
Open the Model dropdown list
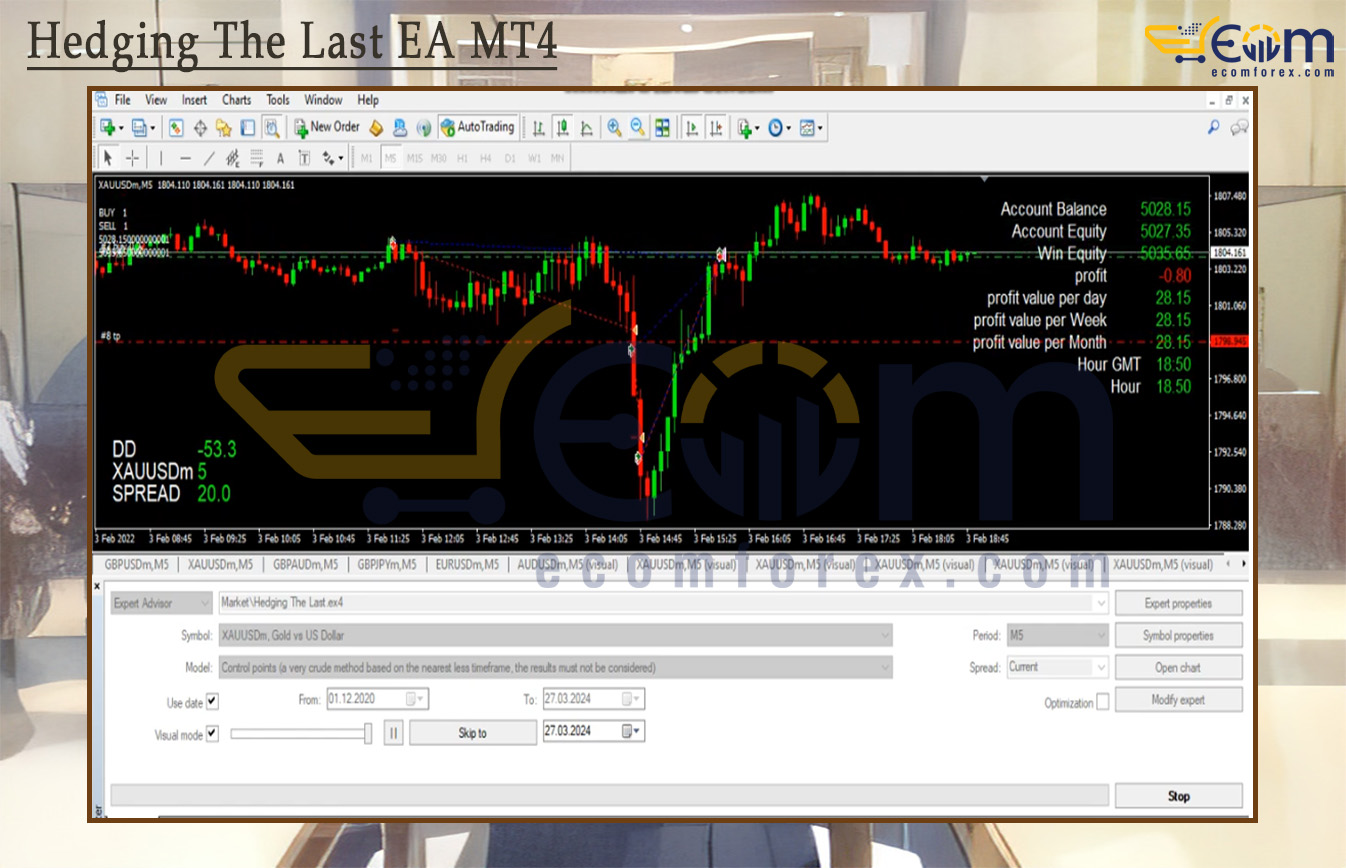click(886, 667)
